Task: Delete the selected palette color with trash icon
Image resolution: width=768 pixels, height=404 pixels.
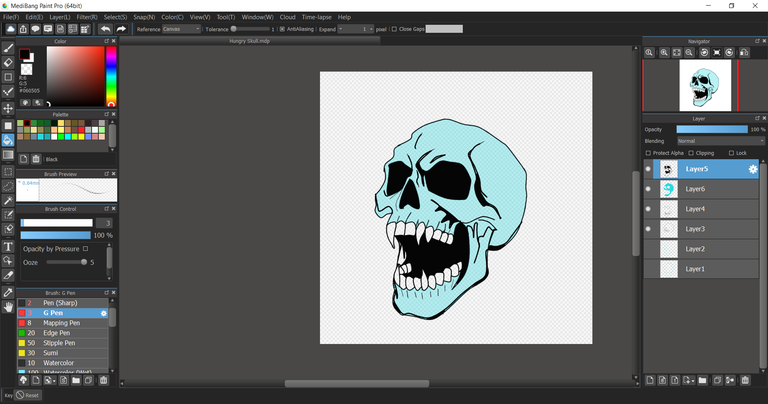Action: 36,159
